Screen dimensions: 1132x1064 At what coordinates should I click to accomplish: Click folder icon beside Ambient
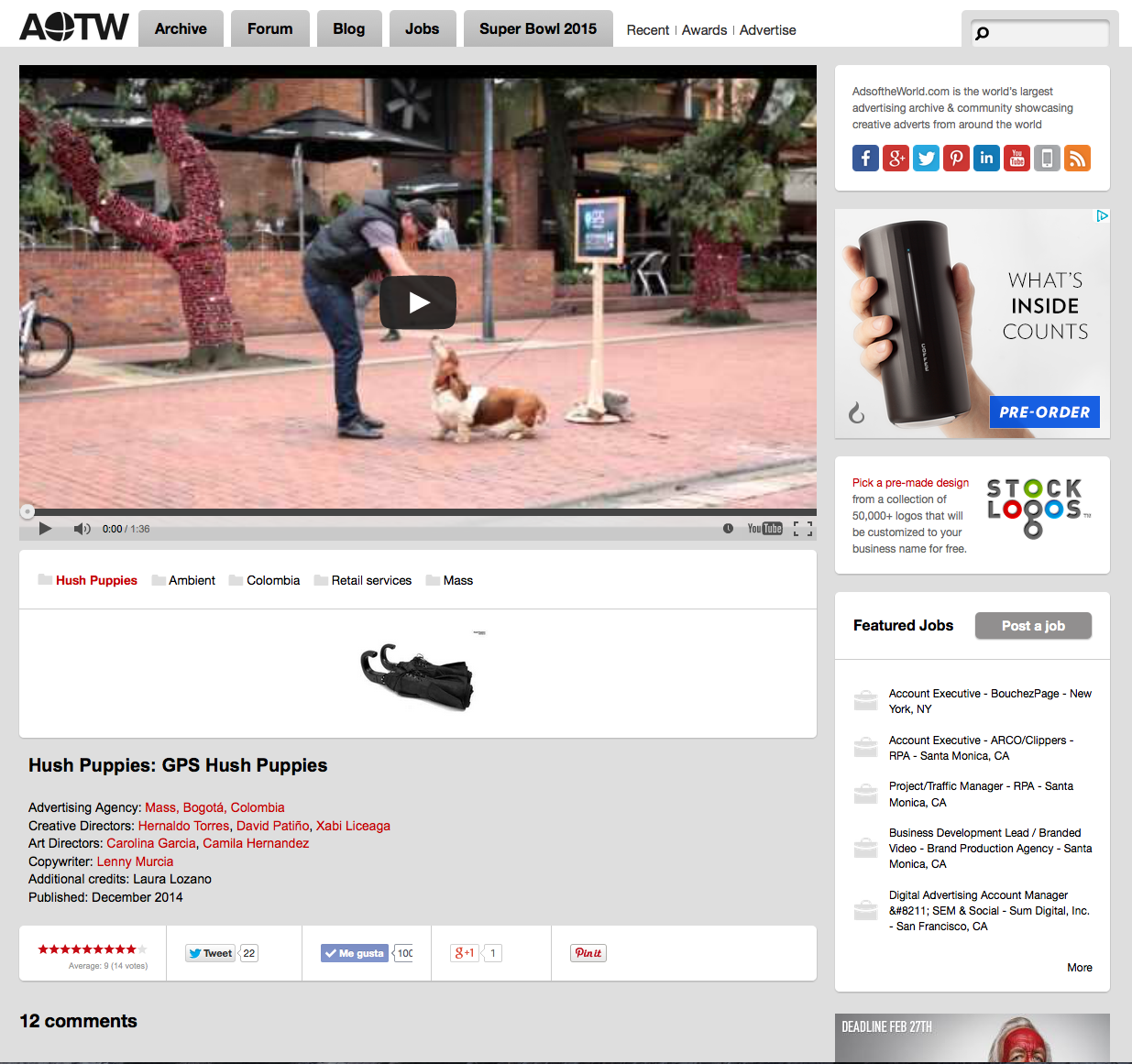tap(159, 580)
